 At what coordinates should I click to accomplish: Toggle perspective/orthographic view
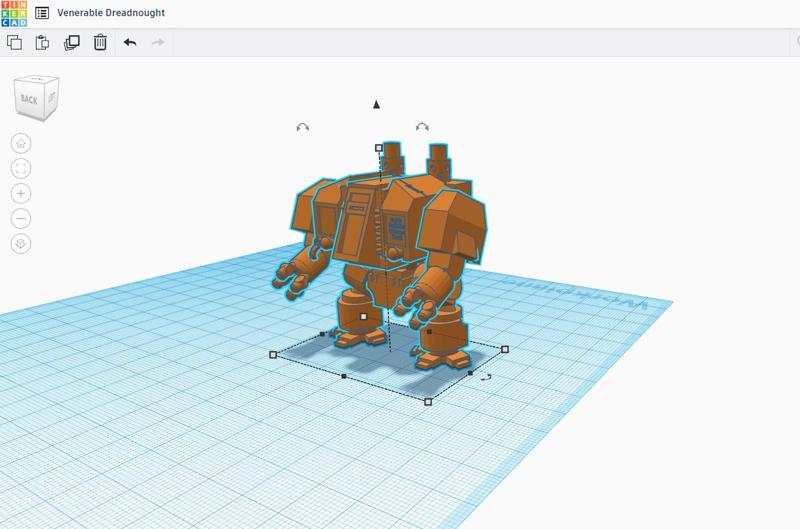click(x=21, y=244)
